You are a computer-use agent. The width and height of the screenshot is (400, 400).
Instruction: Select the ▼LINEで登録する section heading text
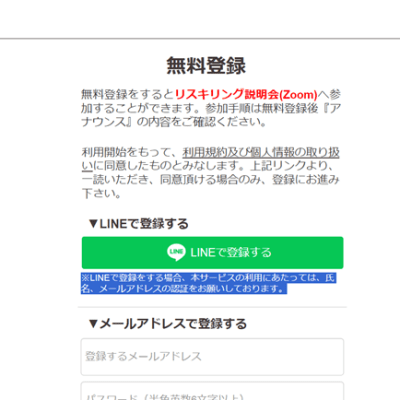click(x=138, y=224)
